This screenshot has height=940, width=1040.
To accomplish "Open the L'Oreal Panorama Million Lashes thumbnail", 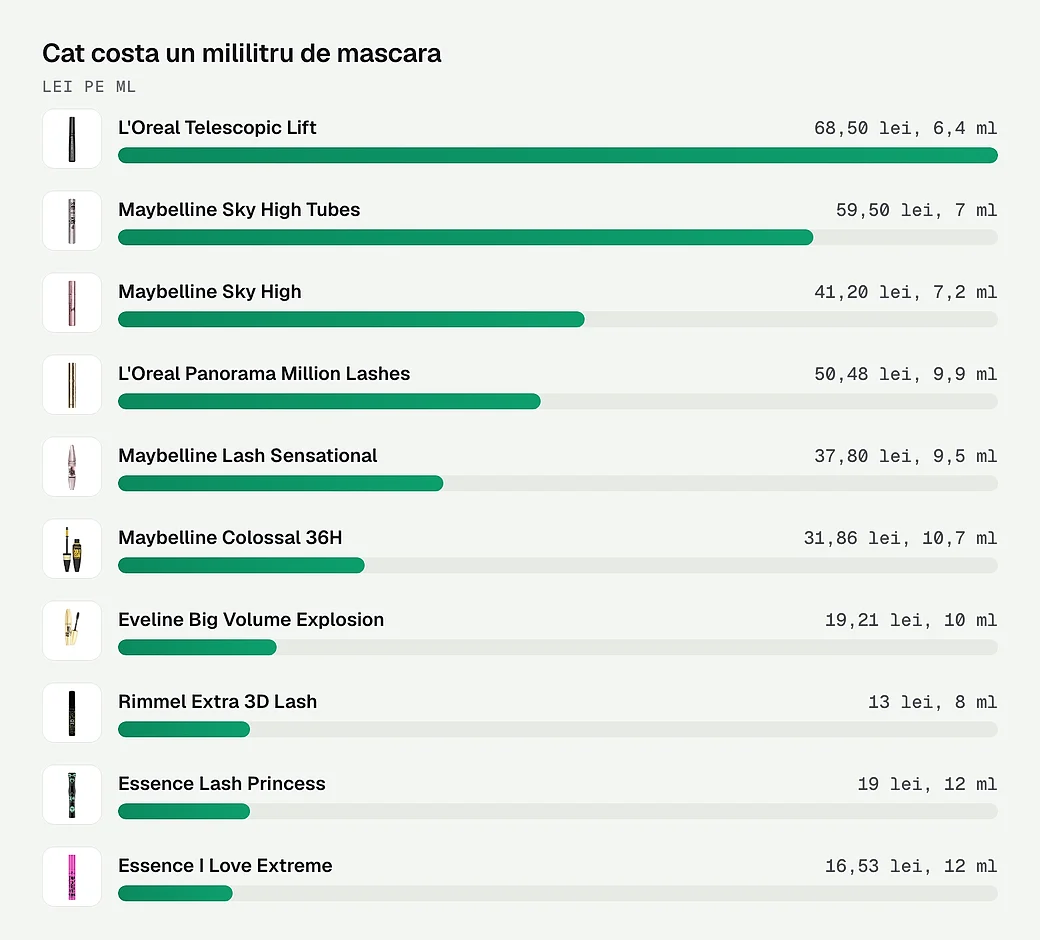I will click(x=72, y=385).
